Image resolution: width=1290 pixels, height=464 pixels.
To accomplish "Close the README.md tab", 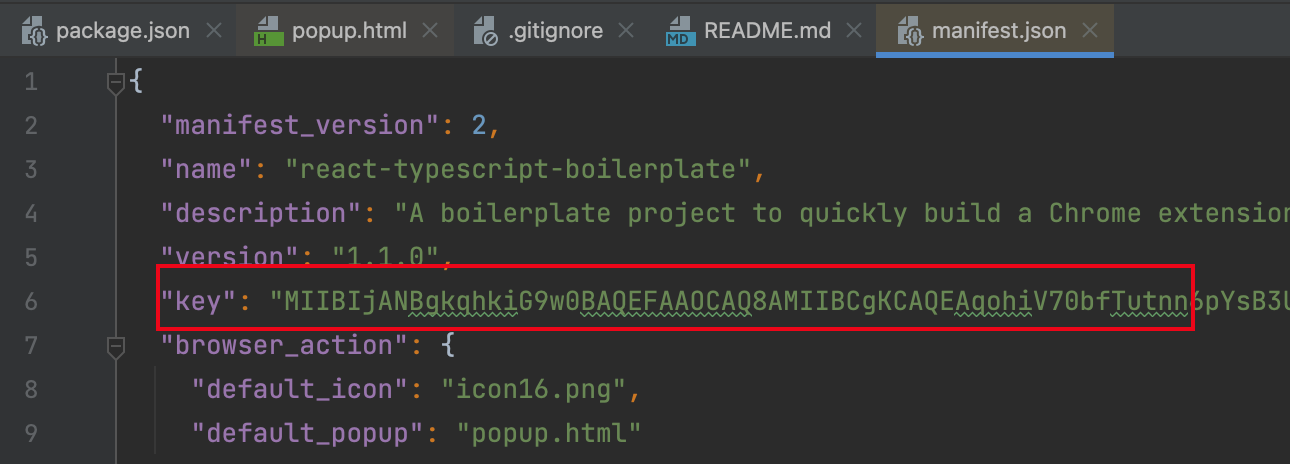I will (x=854, y=31).
